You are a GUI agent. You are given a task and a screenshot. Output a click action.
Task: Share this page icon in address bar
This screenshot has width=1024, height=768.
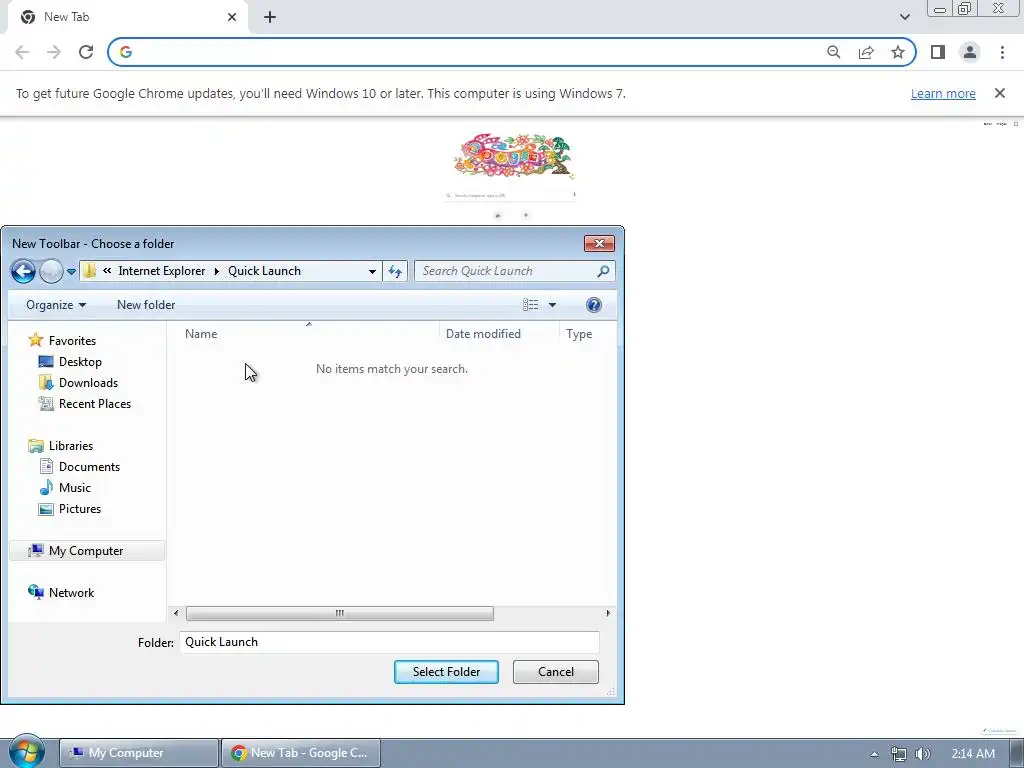click(x=866, y=52)
